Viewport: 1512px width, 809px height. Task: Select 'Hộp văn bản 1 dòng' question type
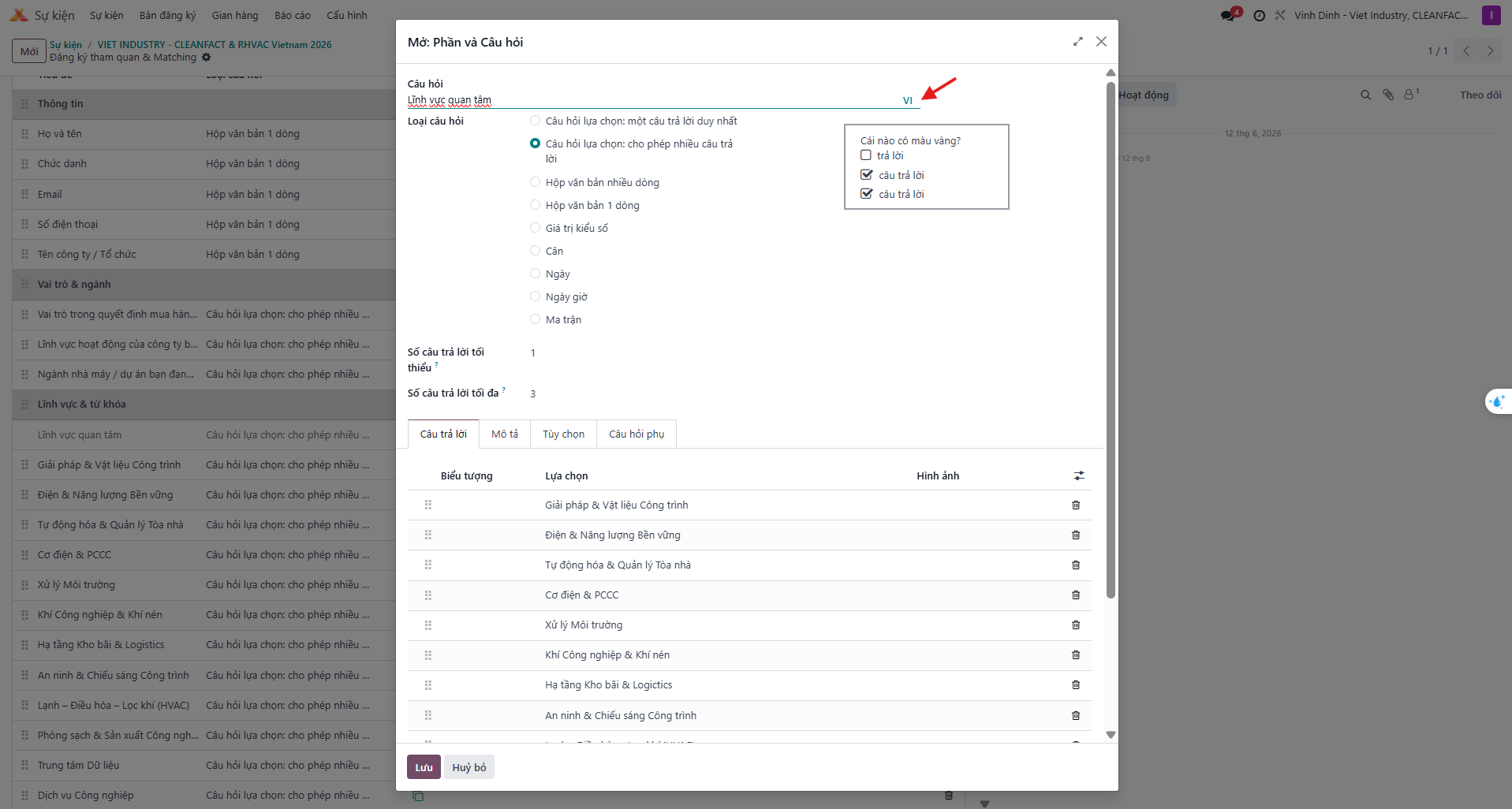pyautogui.click(x=536, y=205)
